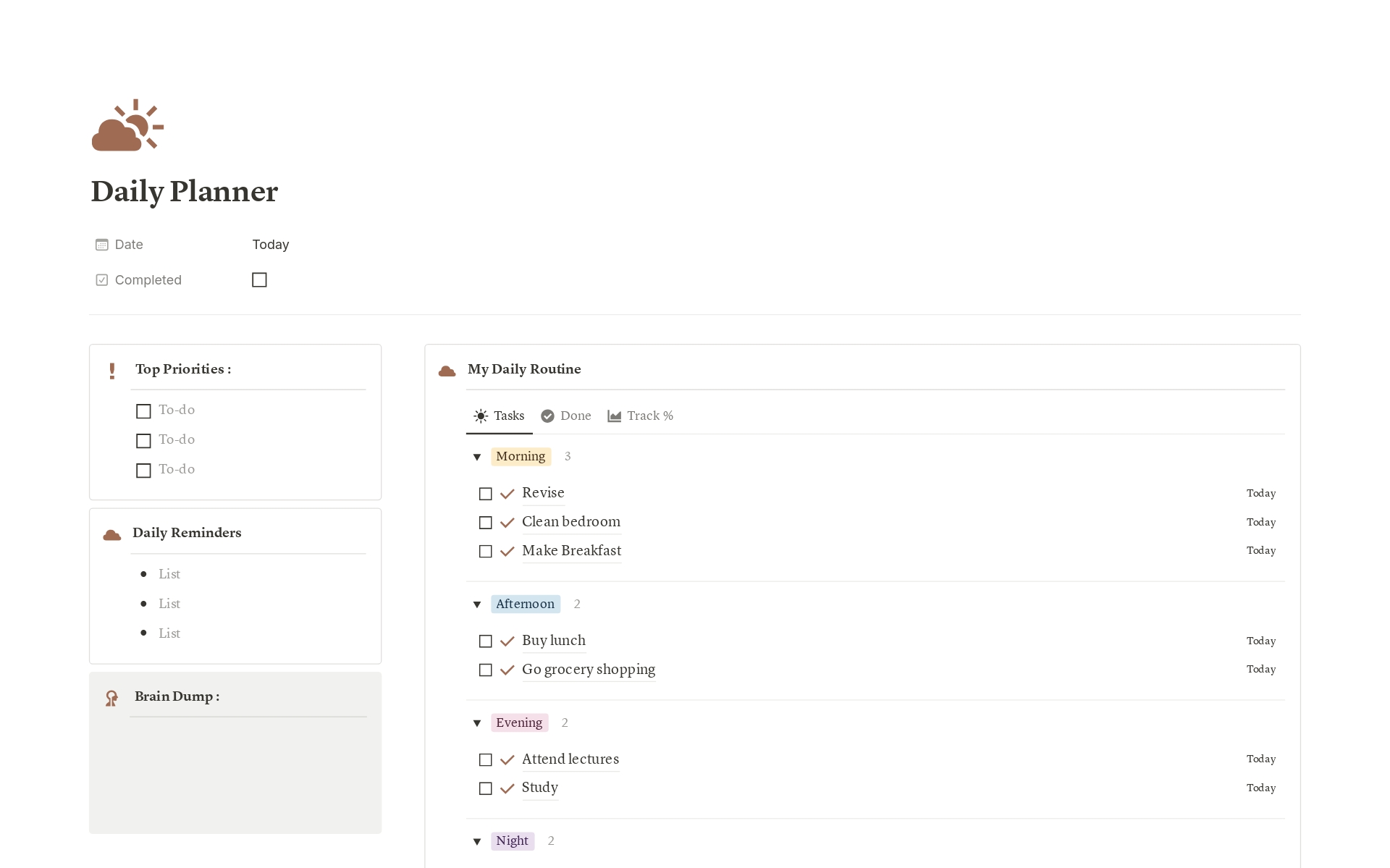The height and width of the screenshot is (868, 1390).
Task: Click the cloud icon beside Daily Reminders
Action: point(111,534)
